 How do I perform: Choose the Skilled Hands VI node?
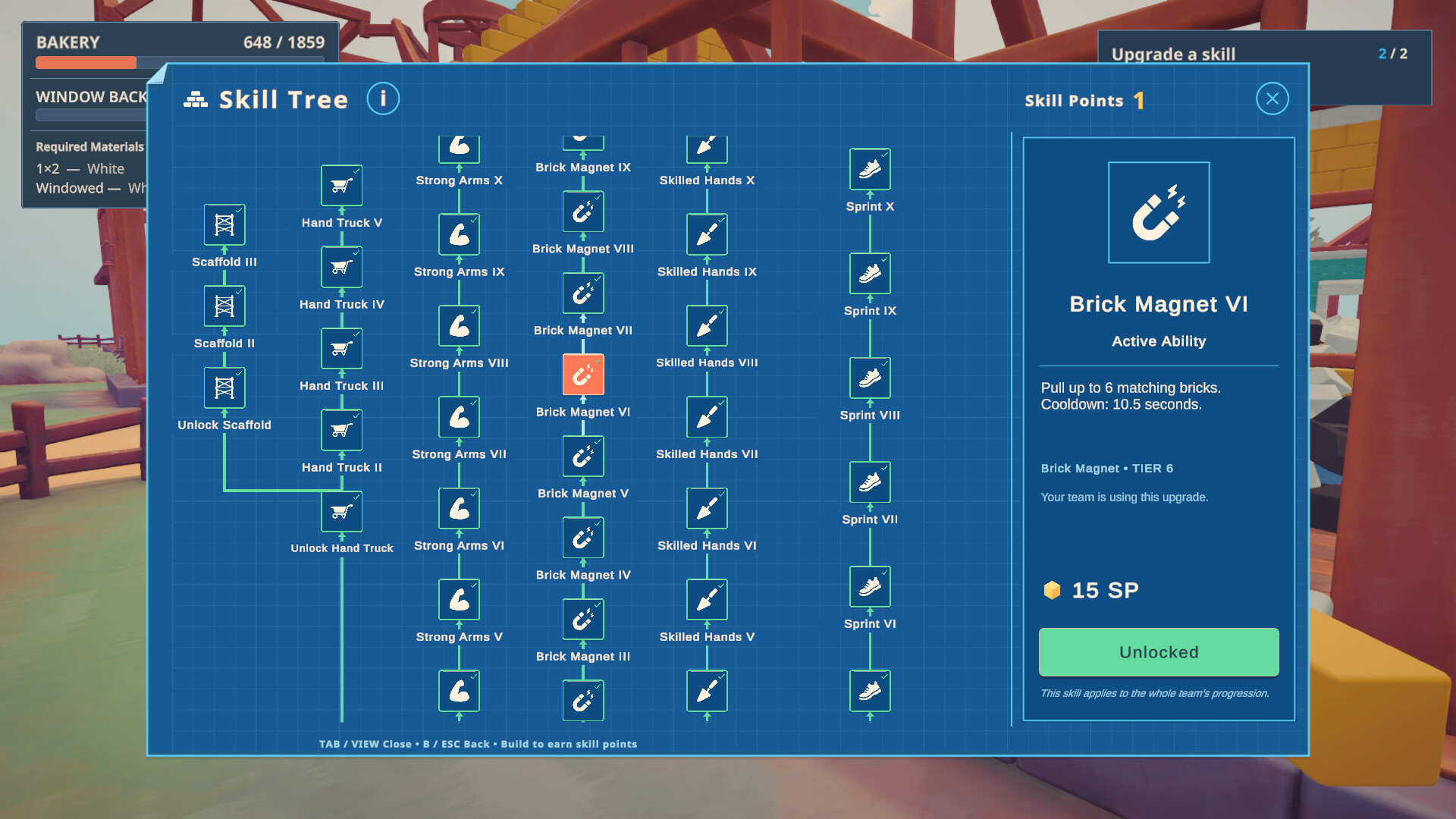click(707, 509)
